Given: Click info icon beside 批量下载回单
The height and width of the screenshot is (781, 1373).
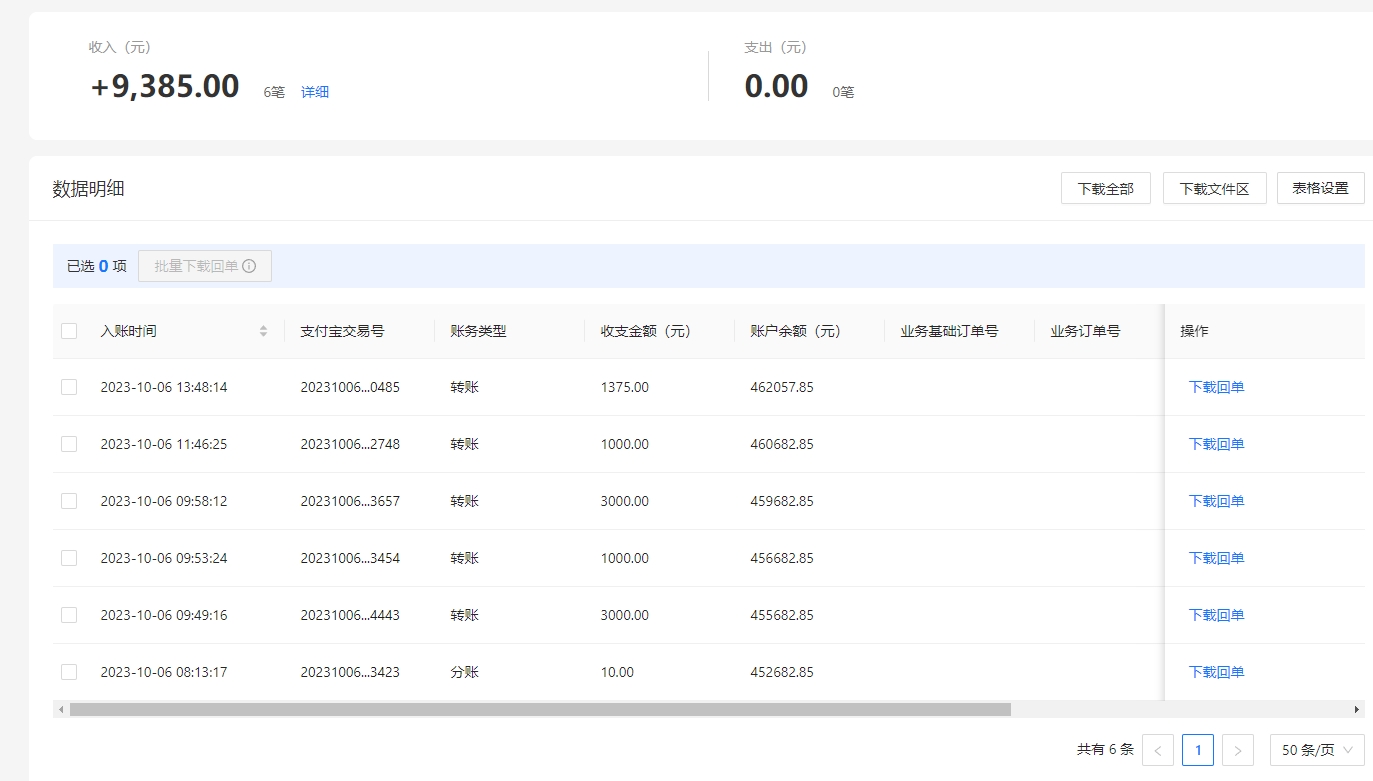Looking at the screenshot, I should 249,266.
